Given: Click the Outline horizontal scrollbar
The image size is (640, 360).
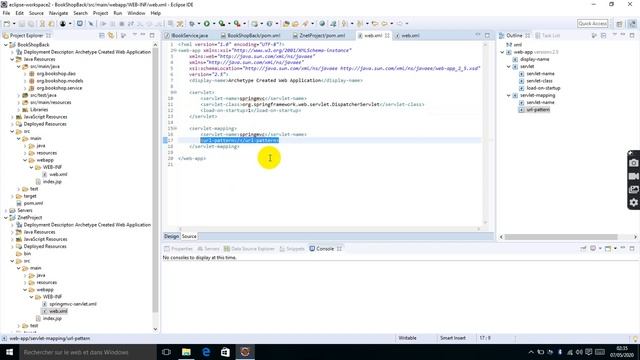Looking at the screenshot, I should 561,237.
